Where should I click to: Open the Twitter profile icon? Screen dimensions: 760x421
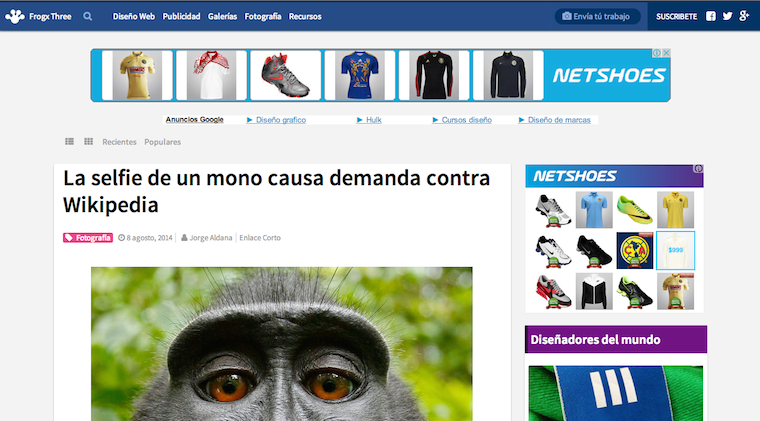[727, 16]
